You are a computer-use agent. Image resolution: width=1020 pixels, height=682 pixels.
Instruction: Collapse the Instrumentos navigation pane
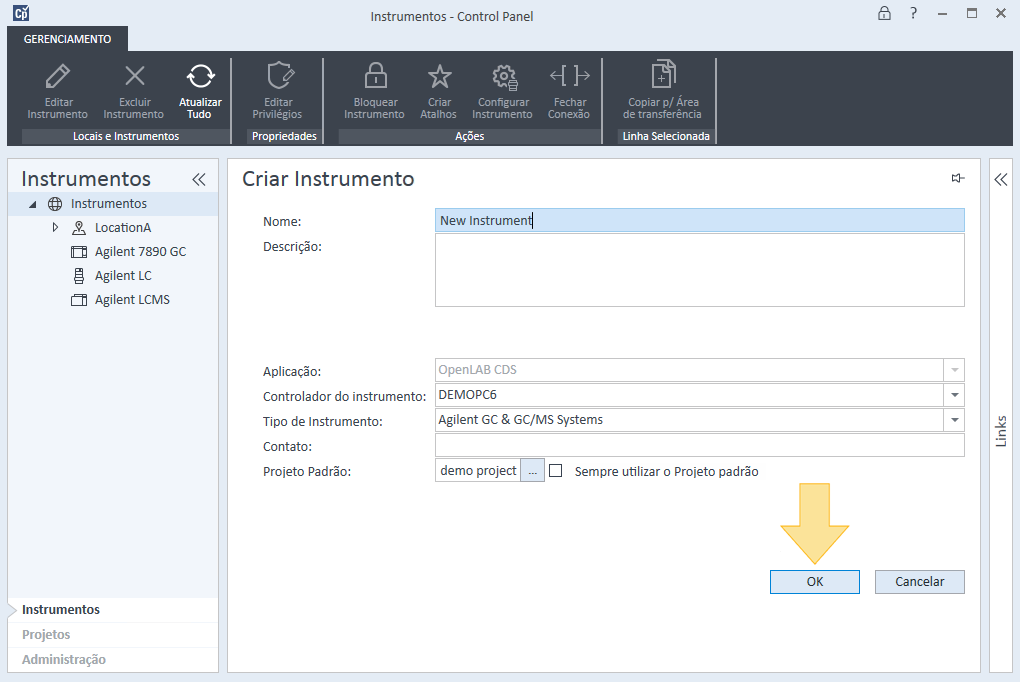[x=198, y=180]
